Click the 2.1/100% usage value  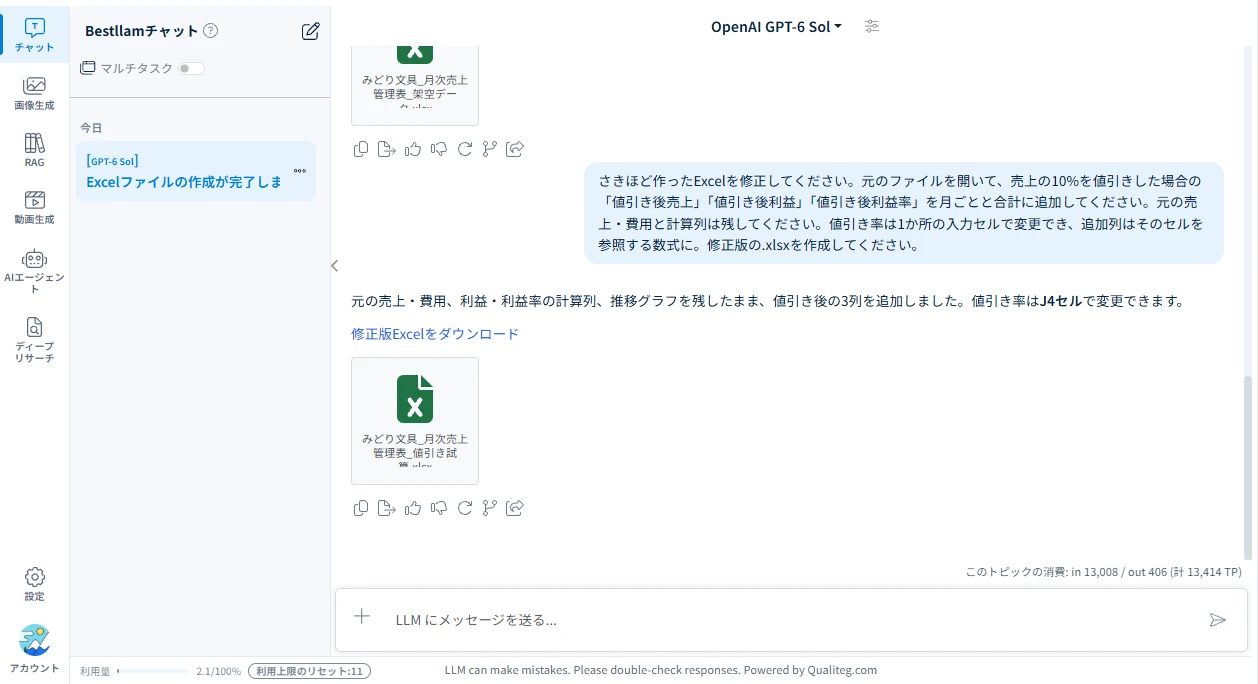pyautogui.click(x=218, y=671)
